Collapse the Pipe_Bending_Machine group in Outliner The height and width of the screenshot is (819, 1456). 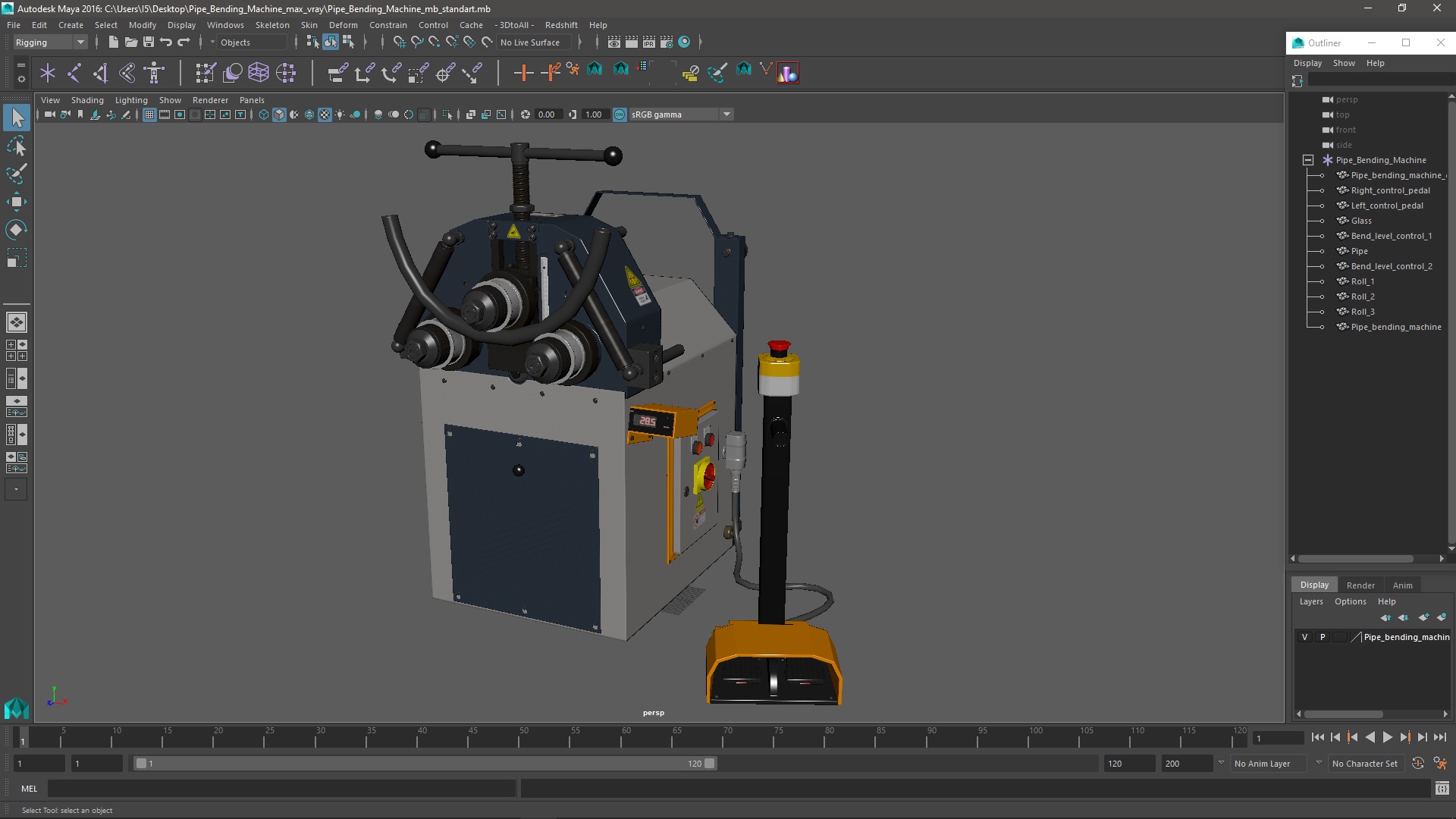point(1308,160)
